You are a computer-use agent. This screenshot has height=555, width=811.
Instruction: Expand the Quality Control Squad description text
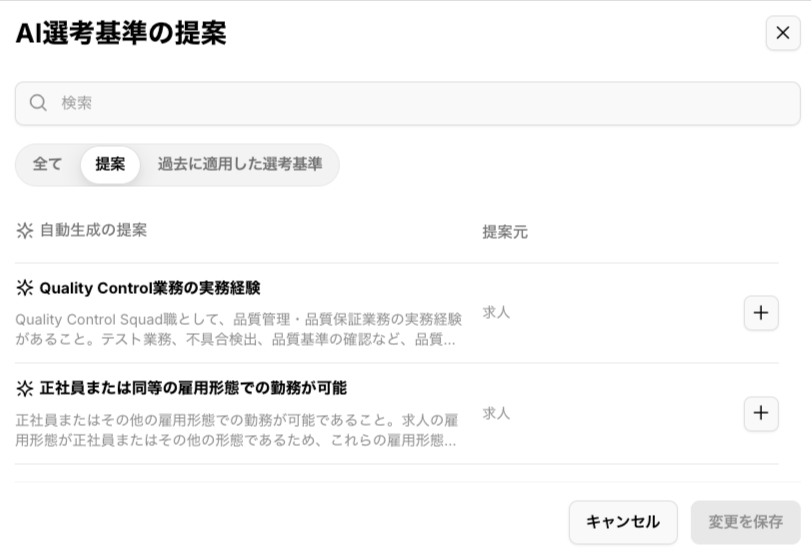pyautogui.click(x=238, y=329)
